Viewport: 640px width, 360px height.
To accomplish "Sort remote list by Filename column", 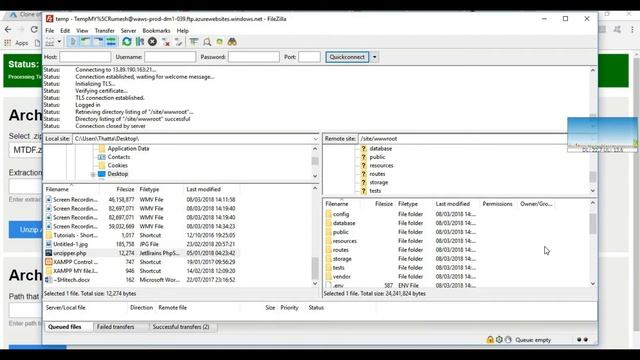I will pos(337,204).
